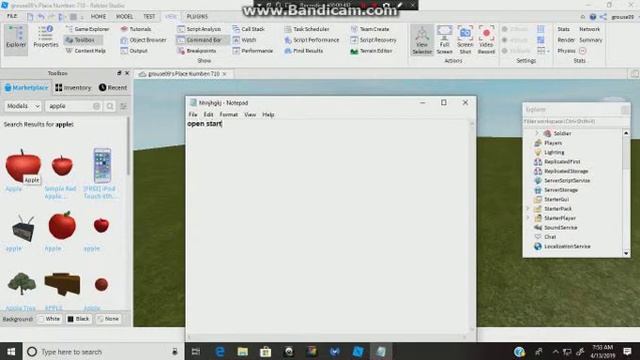This screenshot has height=360, width=640.
Task: Open Notepad Format menu
Action: [x=229, y=115]
